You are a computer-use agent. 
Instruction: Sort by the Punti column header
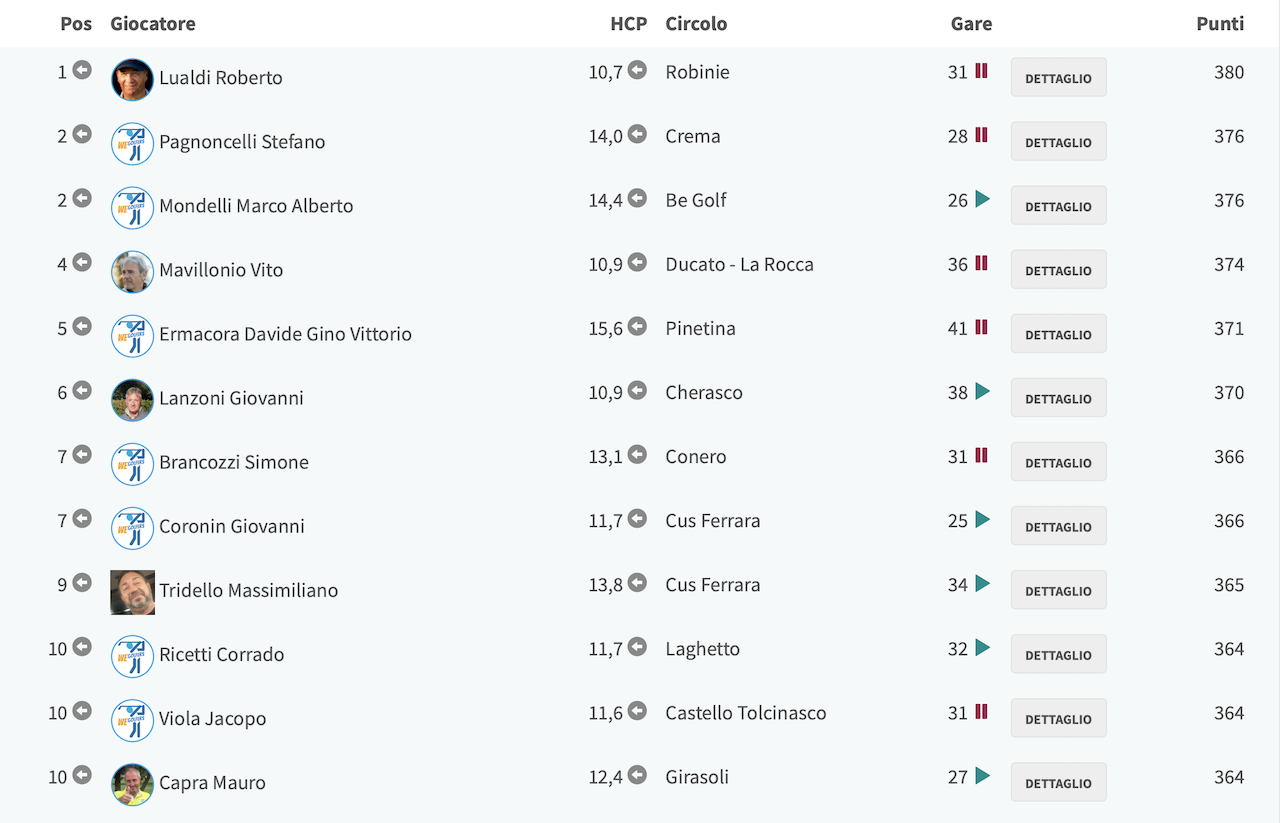click(1220, 23)
